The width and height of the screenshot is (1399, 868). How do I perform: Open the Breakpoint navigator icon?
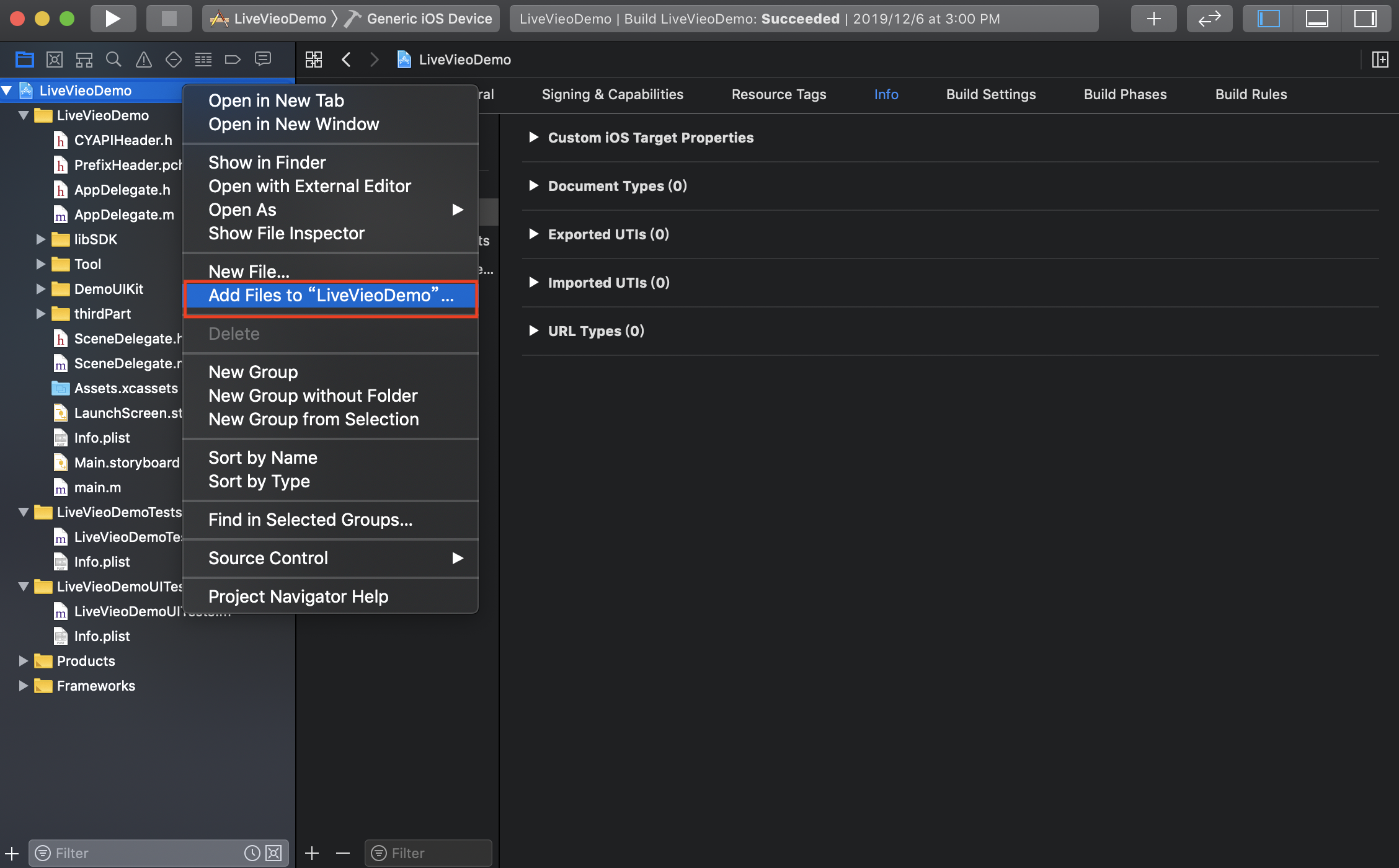point(233,60)
